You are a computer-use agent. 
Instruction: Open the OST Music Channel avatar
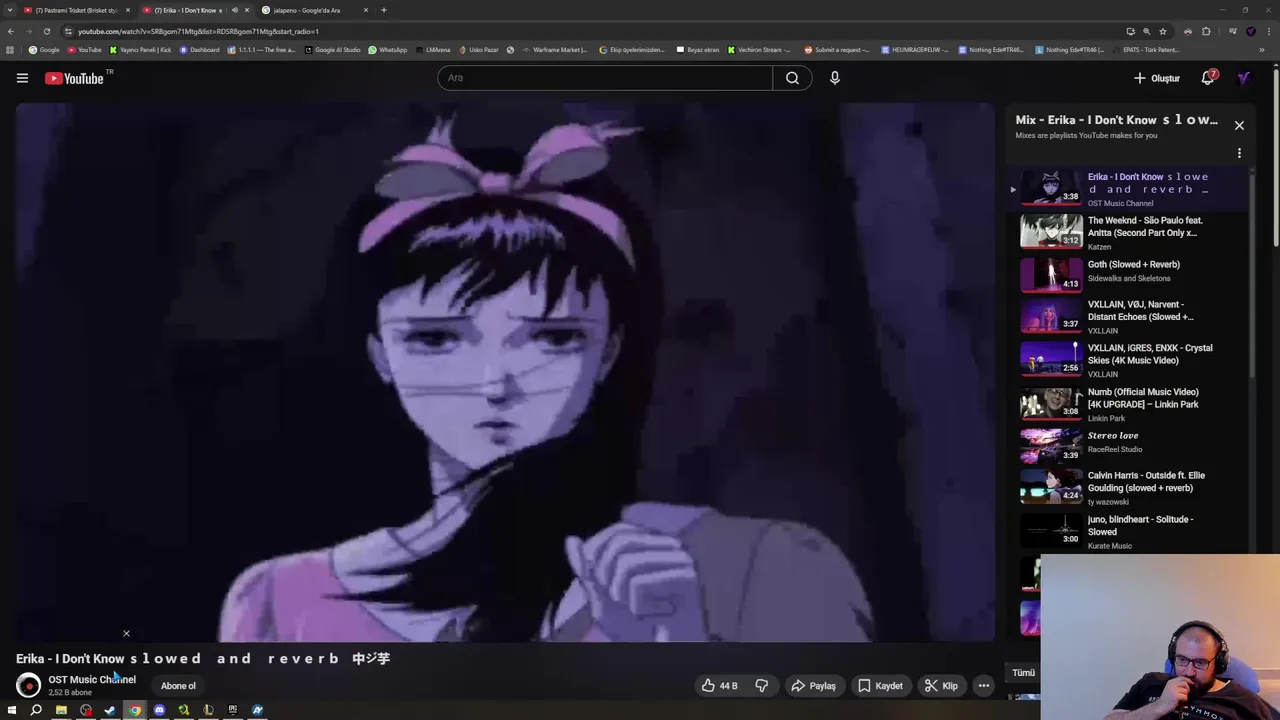click(28, 685)
